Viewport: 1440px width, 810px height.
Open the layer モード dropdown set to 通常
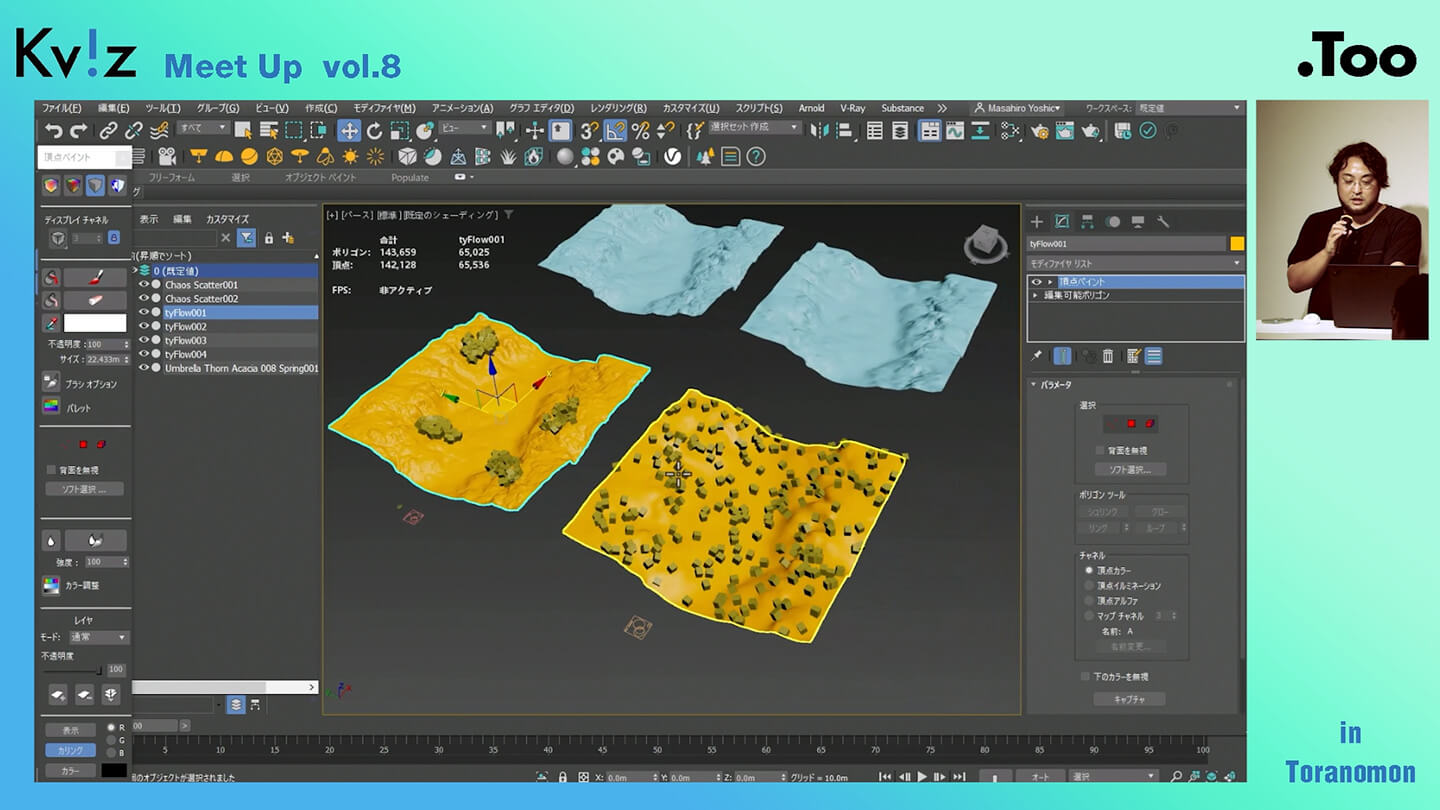[98, 637]
